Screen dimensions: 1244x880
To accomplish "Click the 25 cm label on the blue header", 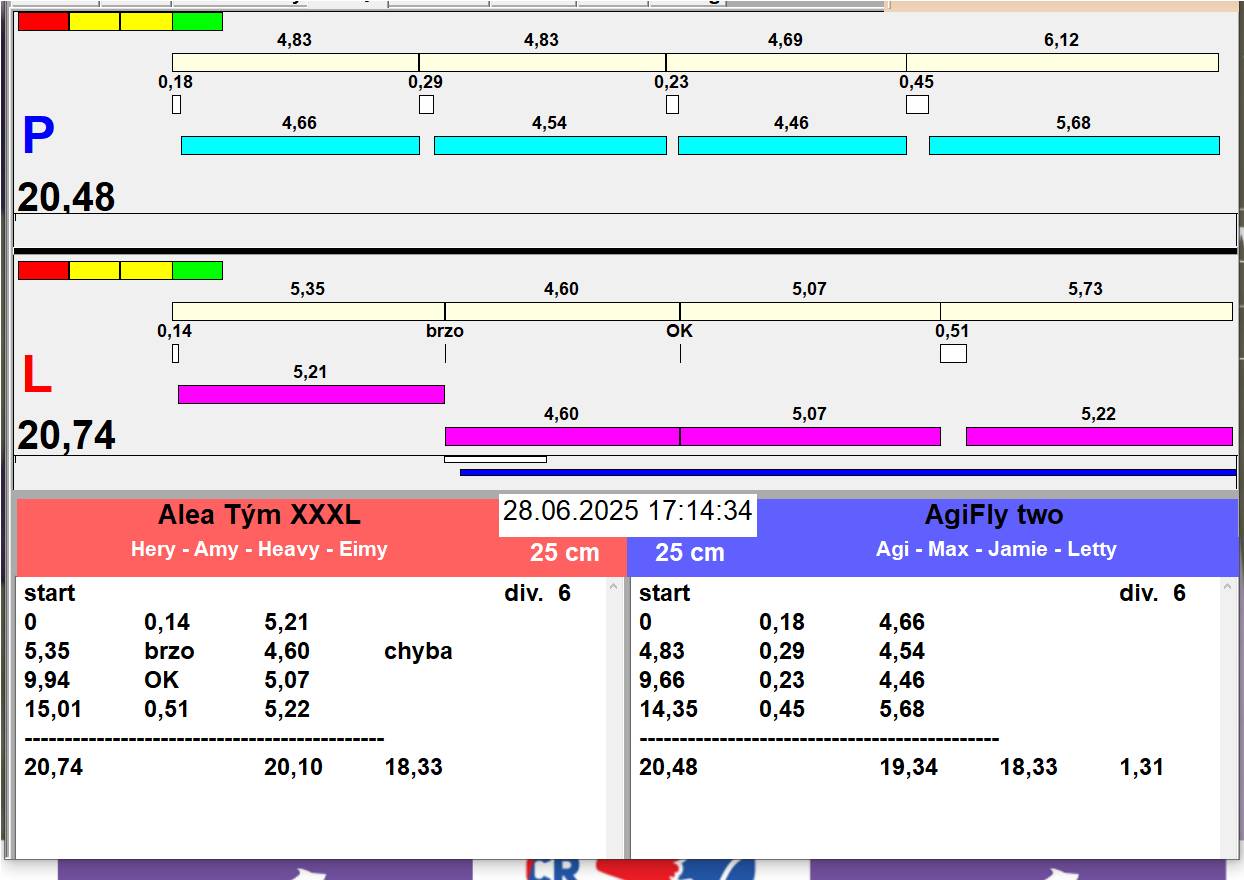I will click(690, 553).
